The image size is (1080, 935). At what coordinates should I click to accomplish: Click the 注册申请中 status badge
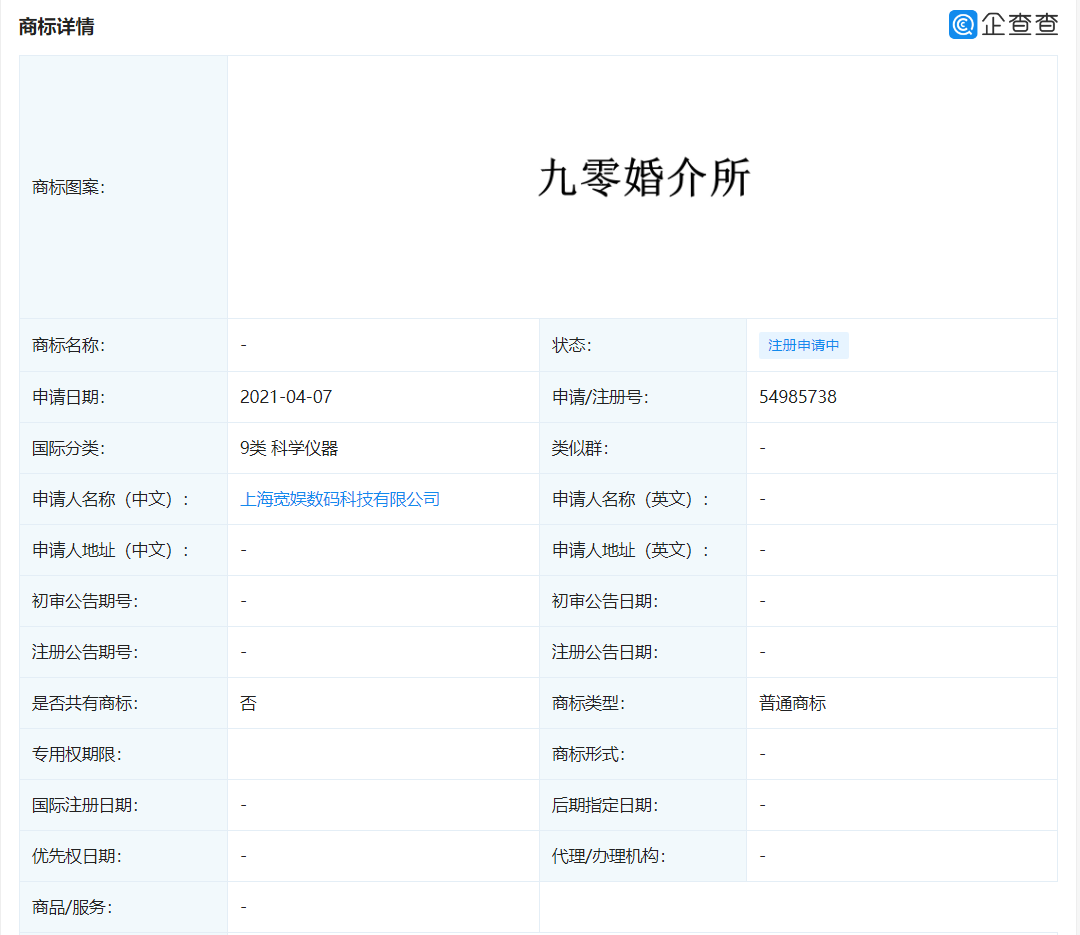tap(803, 345)
